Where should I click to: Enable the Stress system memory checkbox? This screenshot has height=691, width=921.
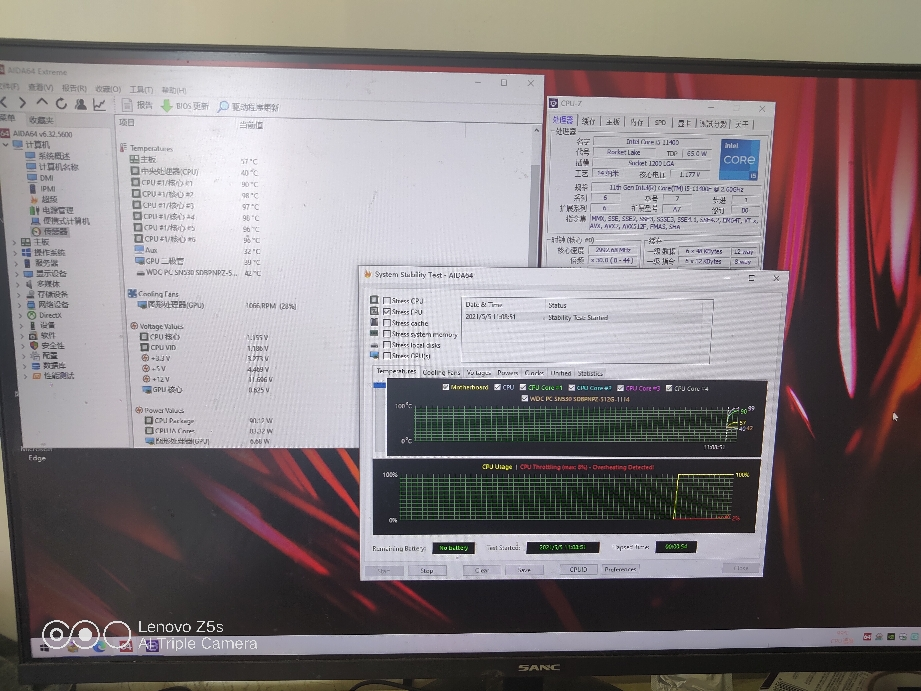[x=387, y=334]
